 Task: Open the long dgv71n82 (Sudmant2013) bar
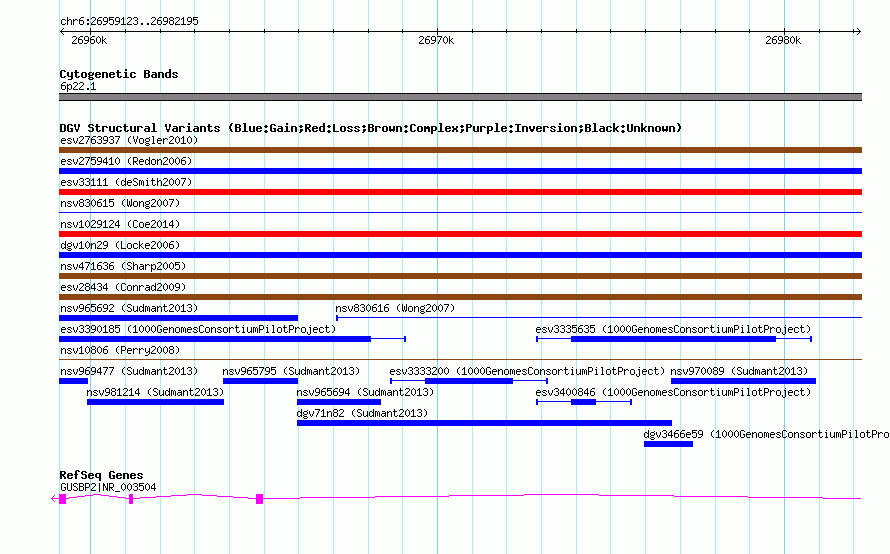click(x=484, y=423)
